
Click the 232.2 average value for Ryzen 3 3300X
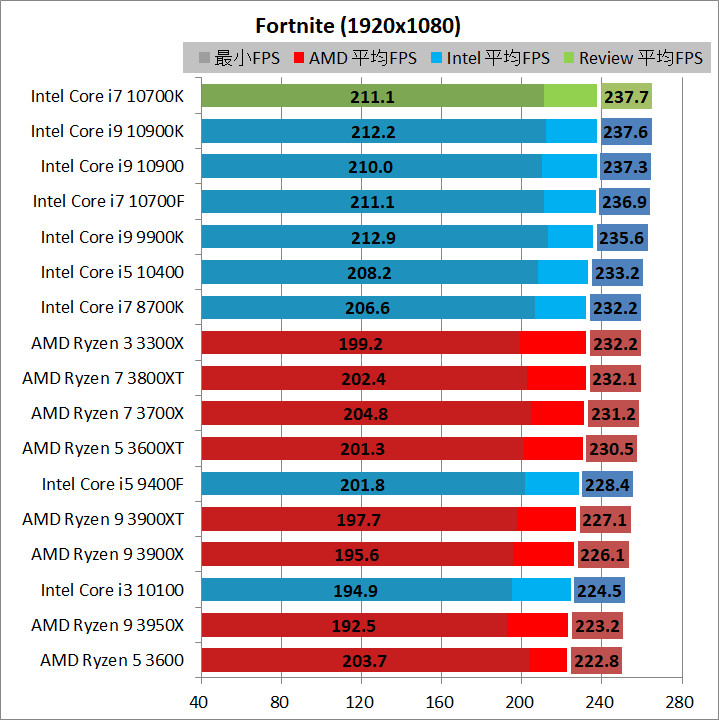tap(615, 343)
